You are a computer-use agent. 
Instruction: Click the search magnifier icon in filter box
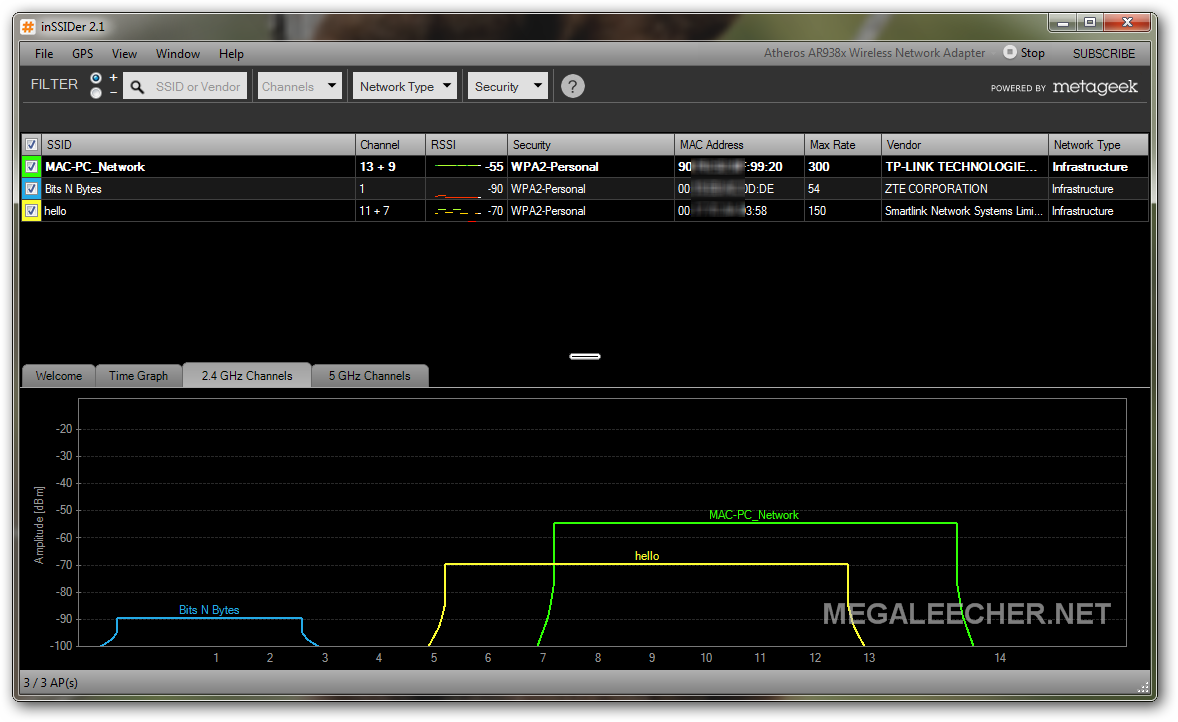coord(137,87)
